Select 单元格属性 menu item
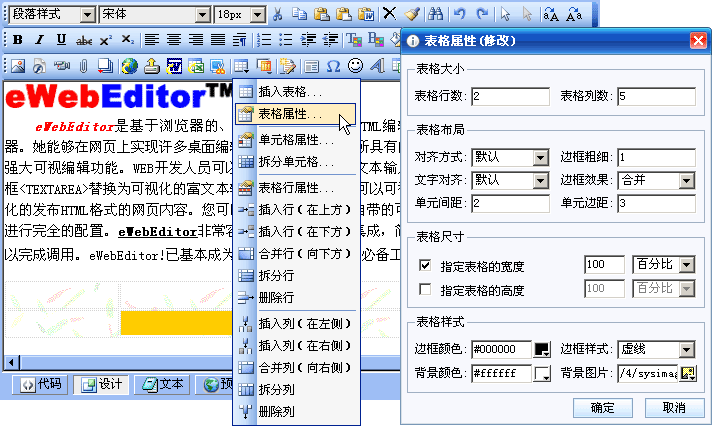Viewport: 715px width, 428px height. (x=295, y=140)
